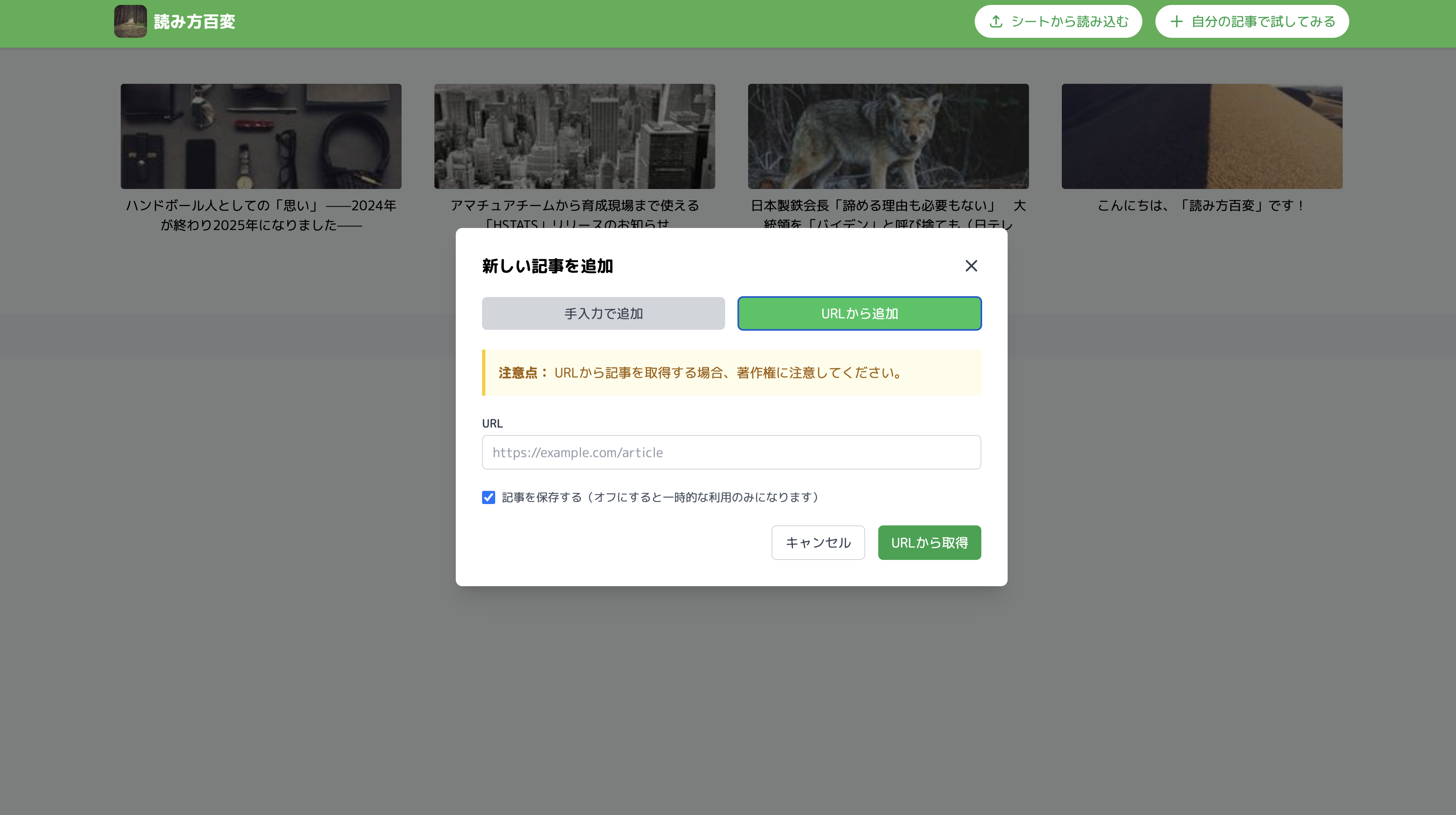Select the URLから追加 tab
Screen dimensions: 1456x815
click(x=859, y=313)
